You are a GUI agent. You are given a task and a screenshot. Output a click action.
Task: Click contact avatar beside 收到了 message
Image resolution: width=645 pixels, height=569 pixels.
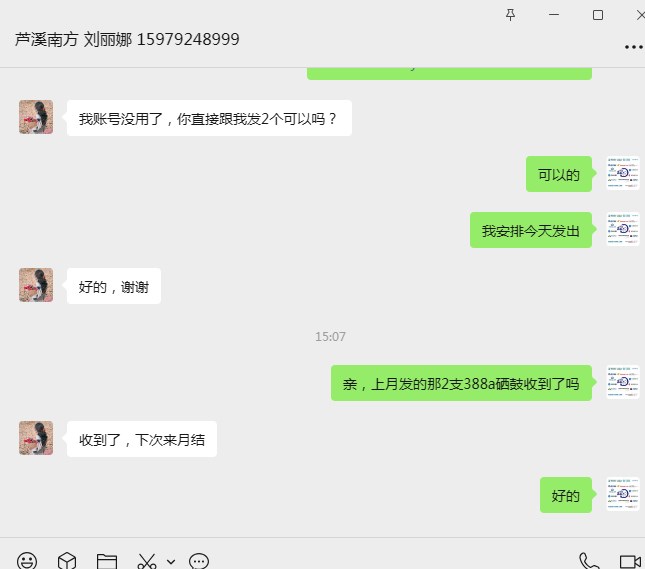[36, 438]
